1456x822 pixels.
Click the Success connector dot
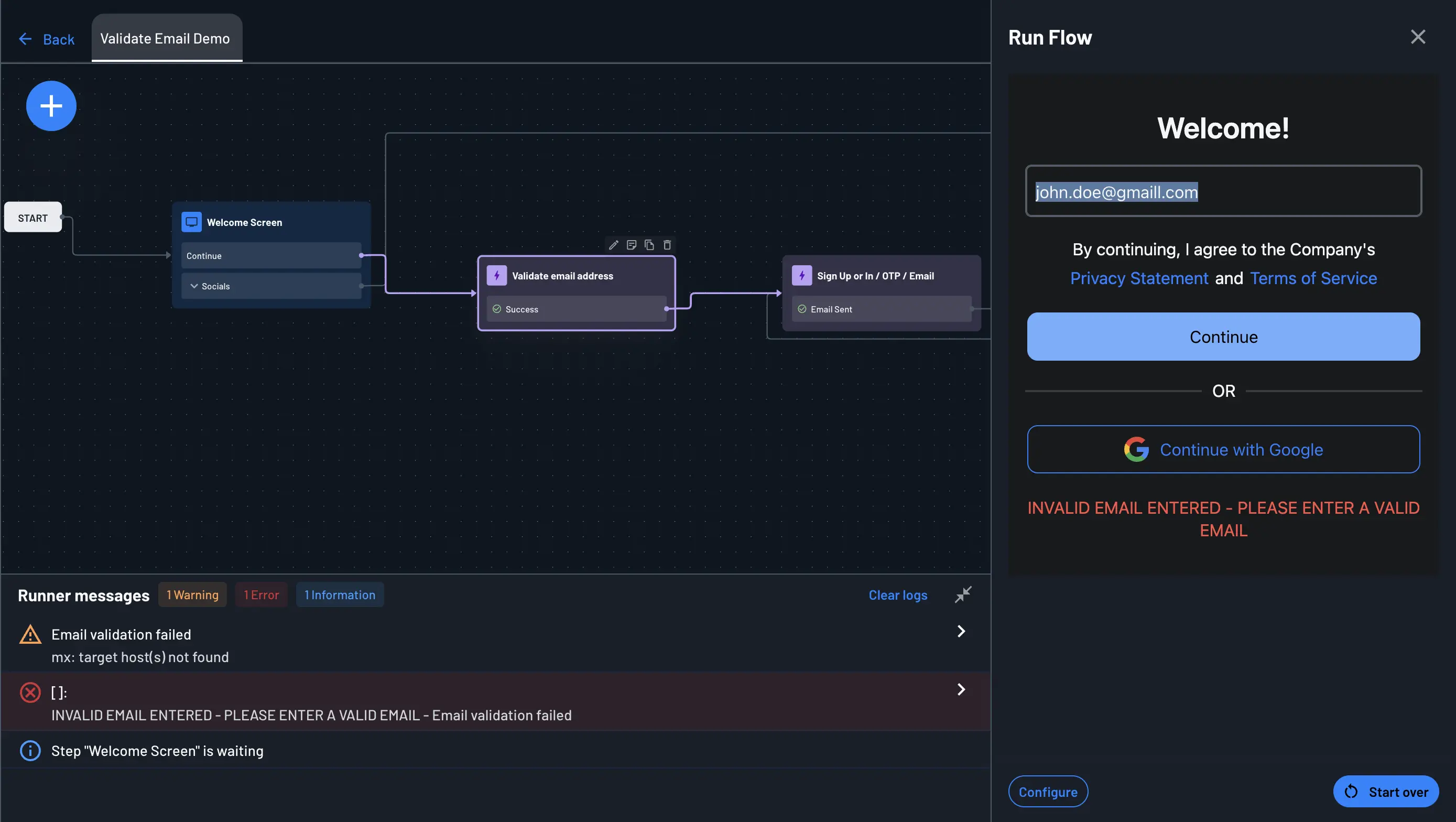[666, 309]
